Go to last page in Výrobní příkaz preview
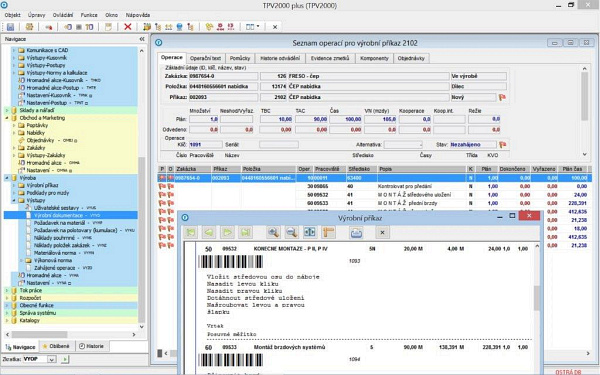This screenshot has height=375, width=600. pos(246,232)
